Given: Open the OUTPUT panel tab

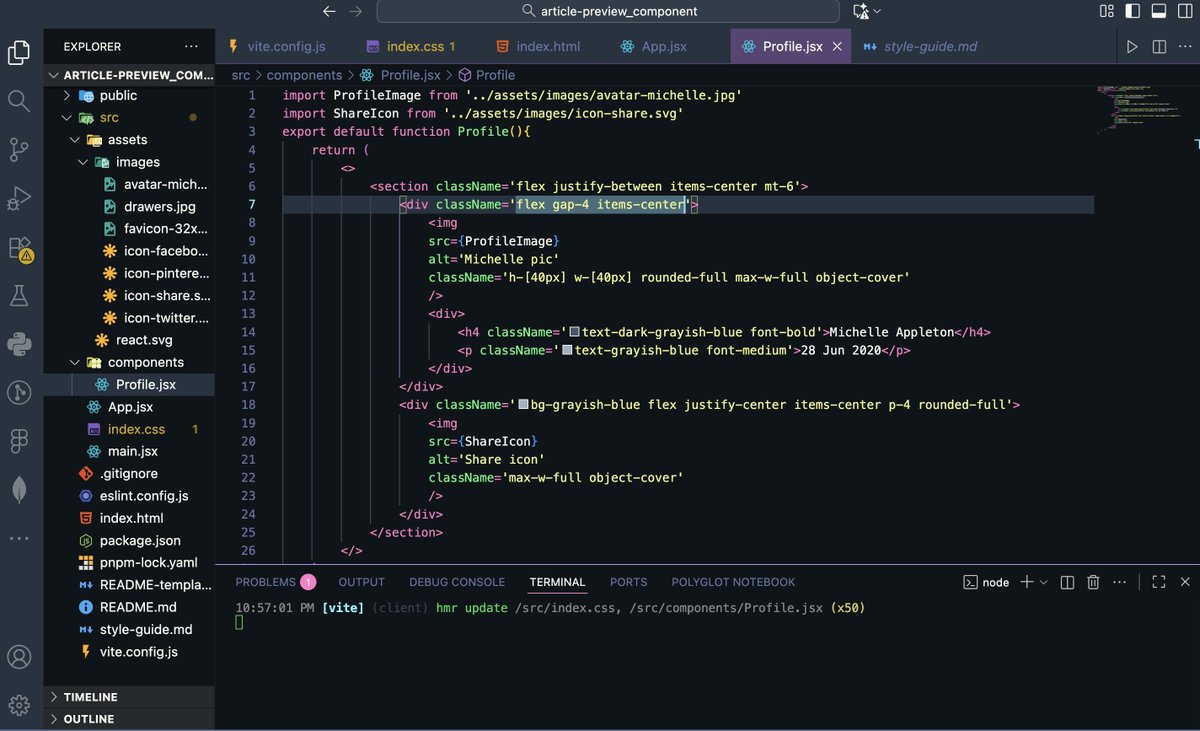Looking at the screenshot, I should pyautogui.click(x=361, y=582).
